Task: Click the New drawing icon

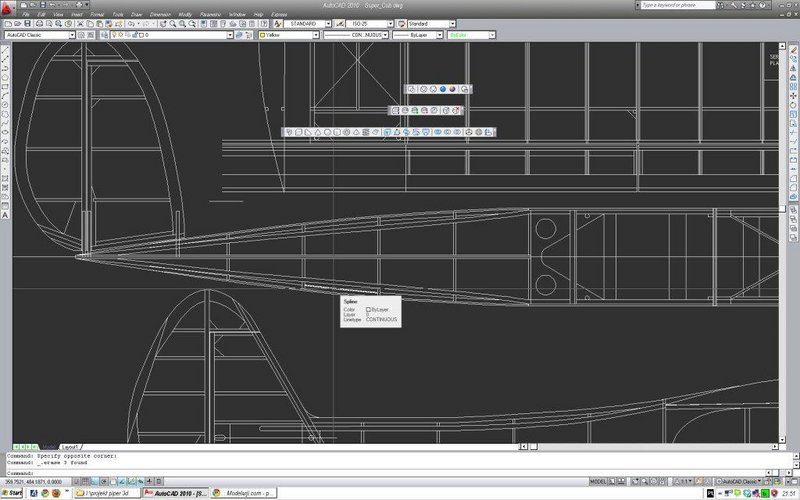Action: 8,24
